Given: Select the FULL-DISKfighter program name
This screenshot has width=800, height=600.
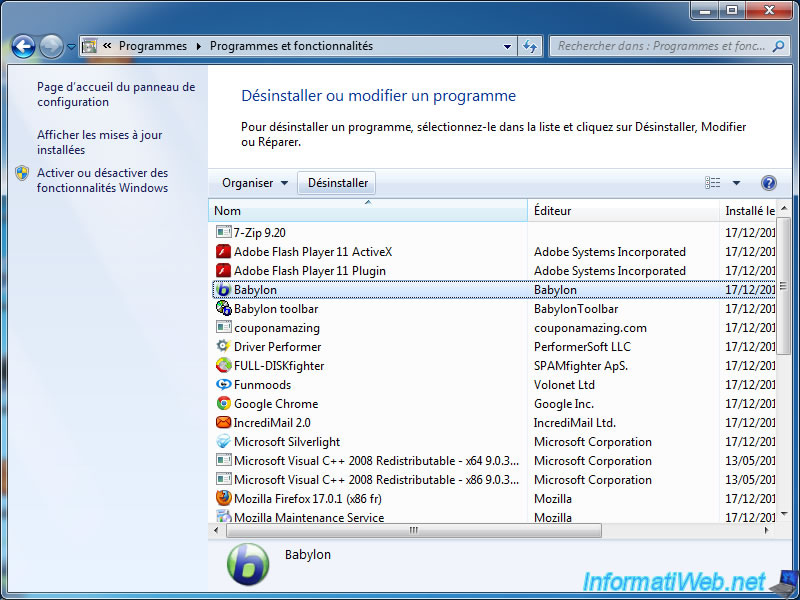Looking at the screenshot, I should coord(279,366).
